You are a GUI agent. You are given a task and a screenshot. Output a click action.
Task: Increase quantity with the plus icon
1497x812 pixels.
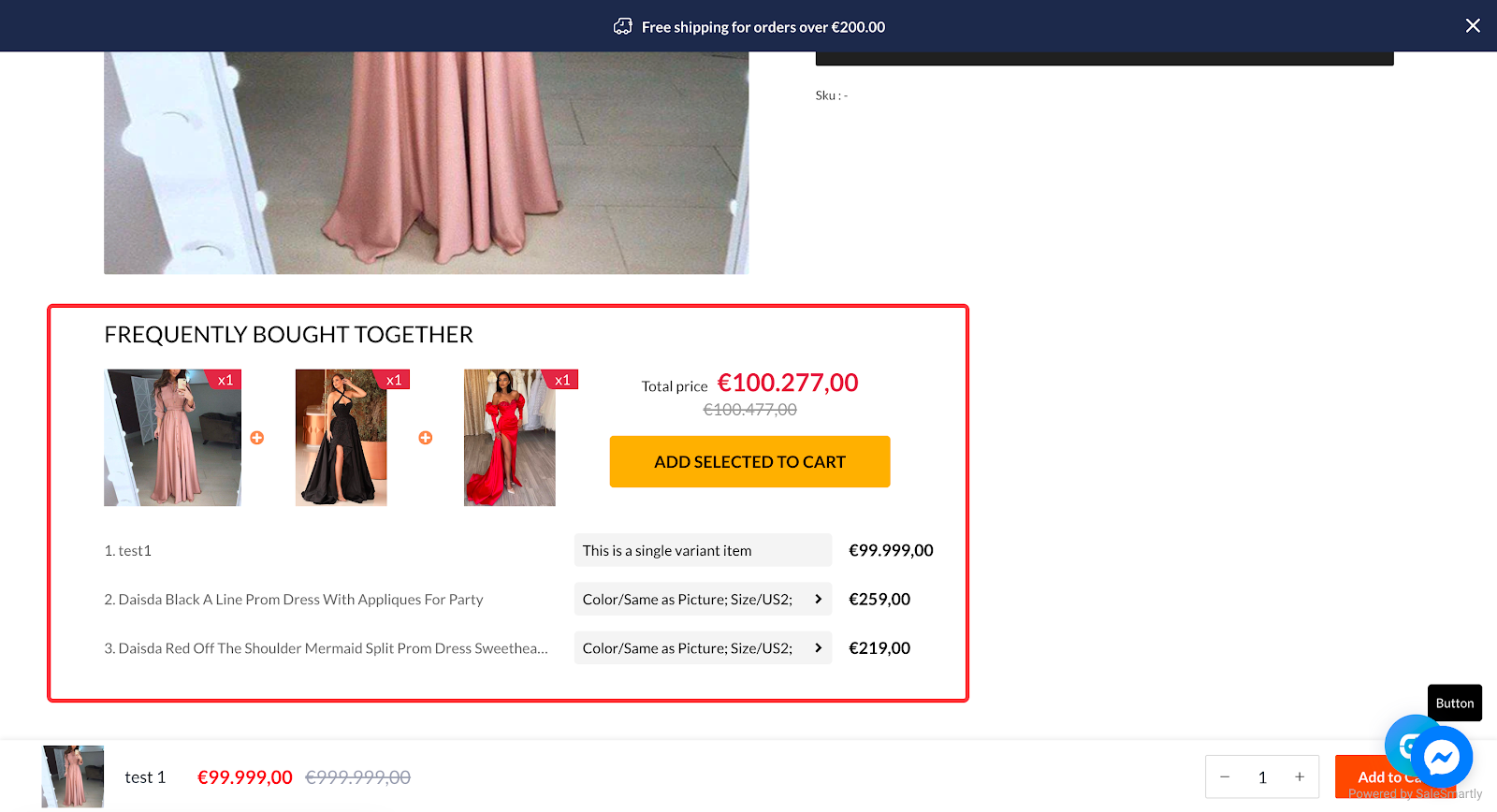[1300, 777]
